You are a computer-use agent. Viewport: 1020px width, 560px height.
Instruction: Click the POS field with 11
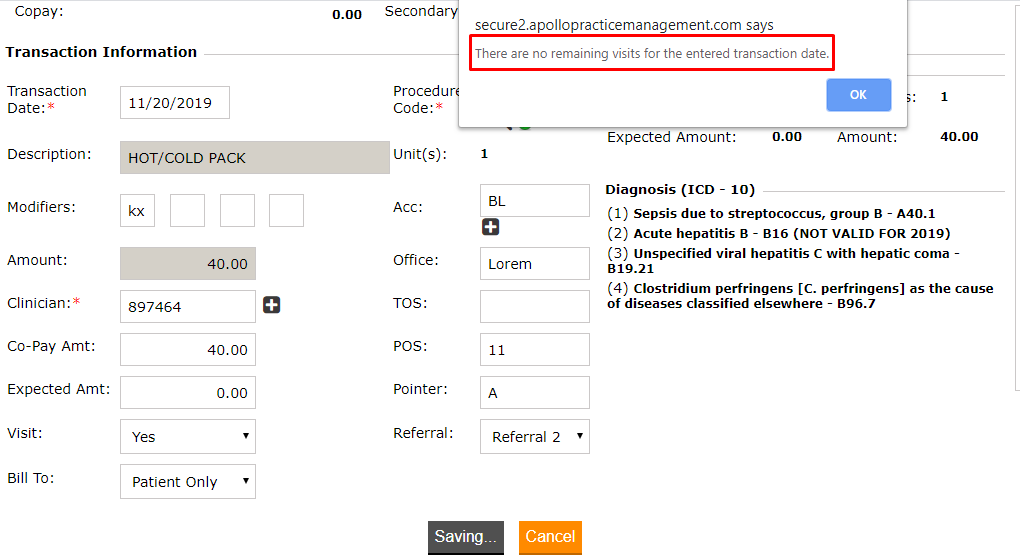534,350
